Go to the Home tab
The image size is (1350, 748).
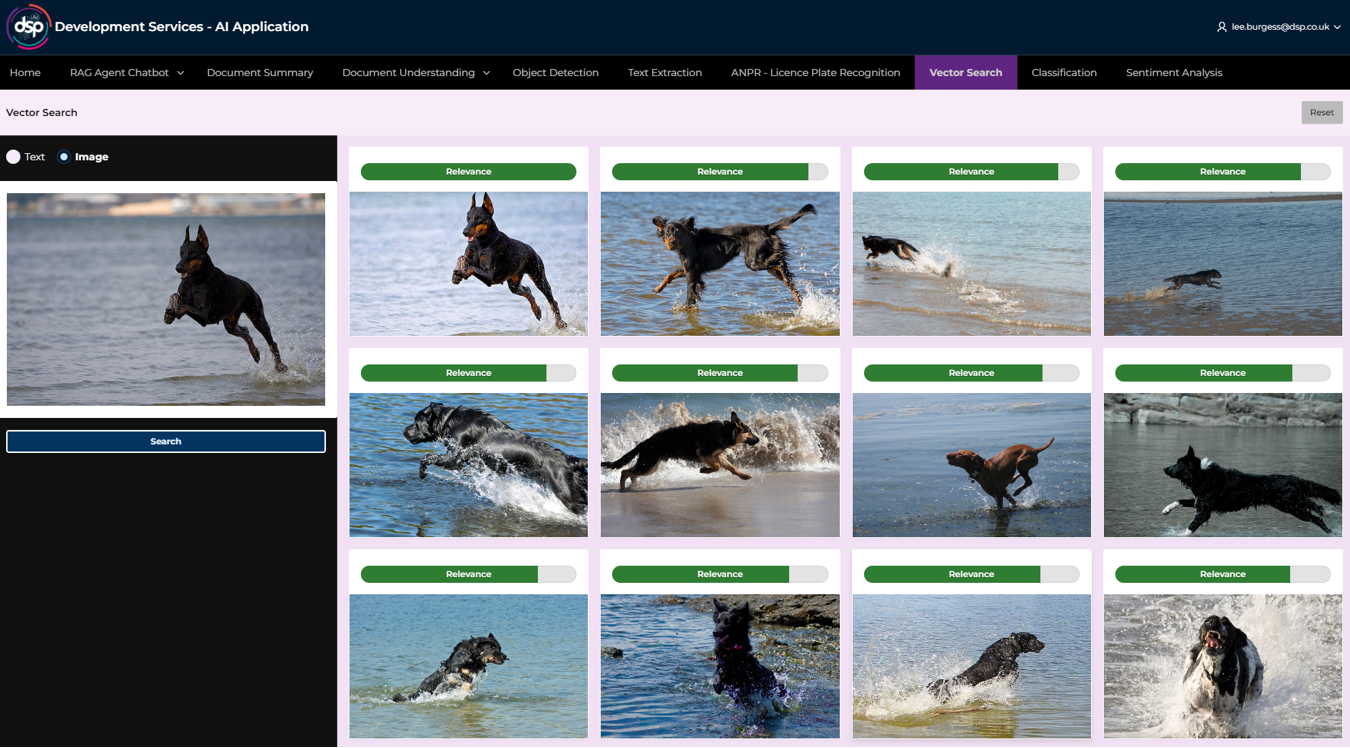pyautogui.click(x=25, y=73)
